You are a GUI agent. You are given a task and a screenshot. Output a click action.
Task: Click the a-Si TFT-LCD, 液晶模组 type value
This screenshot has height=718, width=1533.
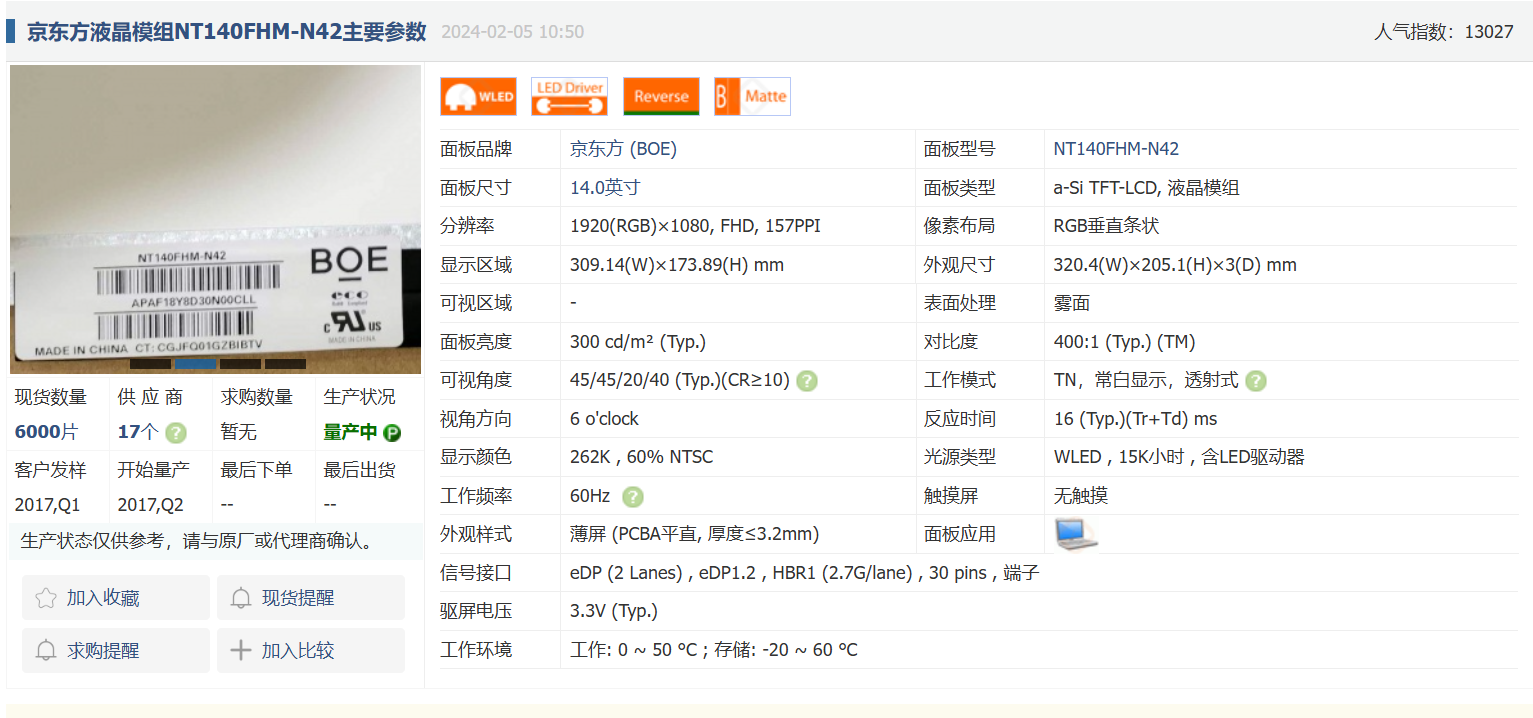coord(1147,188)
